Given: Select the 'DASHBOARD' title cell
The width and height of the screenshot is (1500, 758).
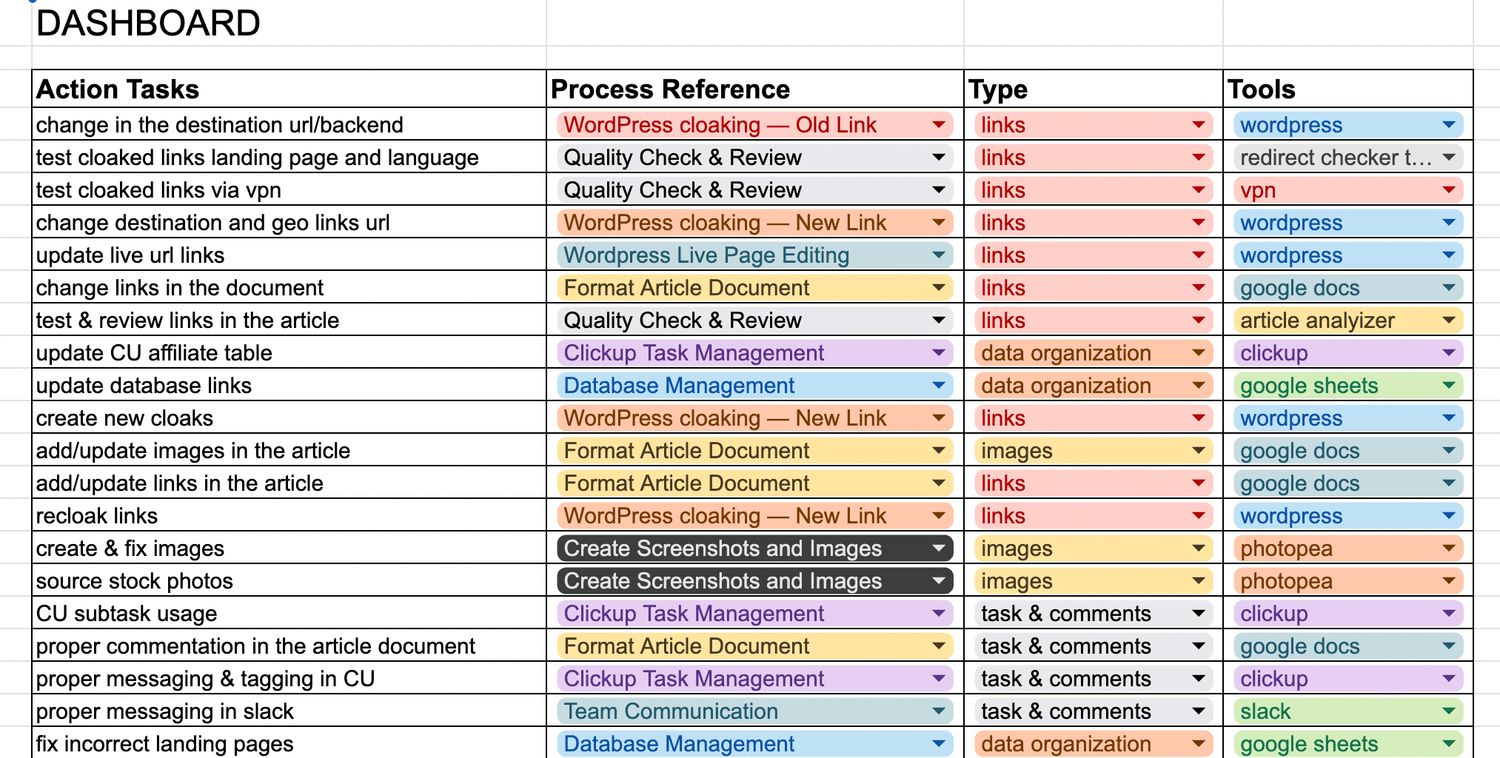Looking at the screenshot, I should pyautogui.click(x=289, y=22).
